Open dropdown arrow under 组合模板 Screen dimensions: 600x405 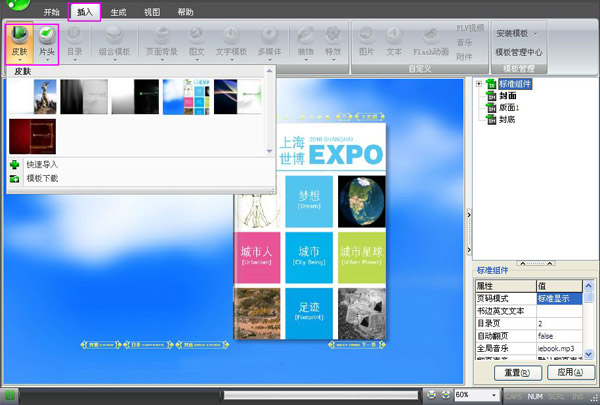click(114, 60)
